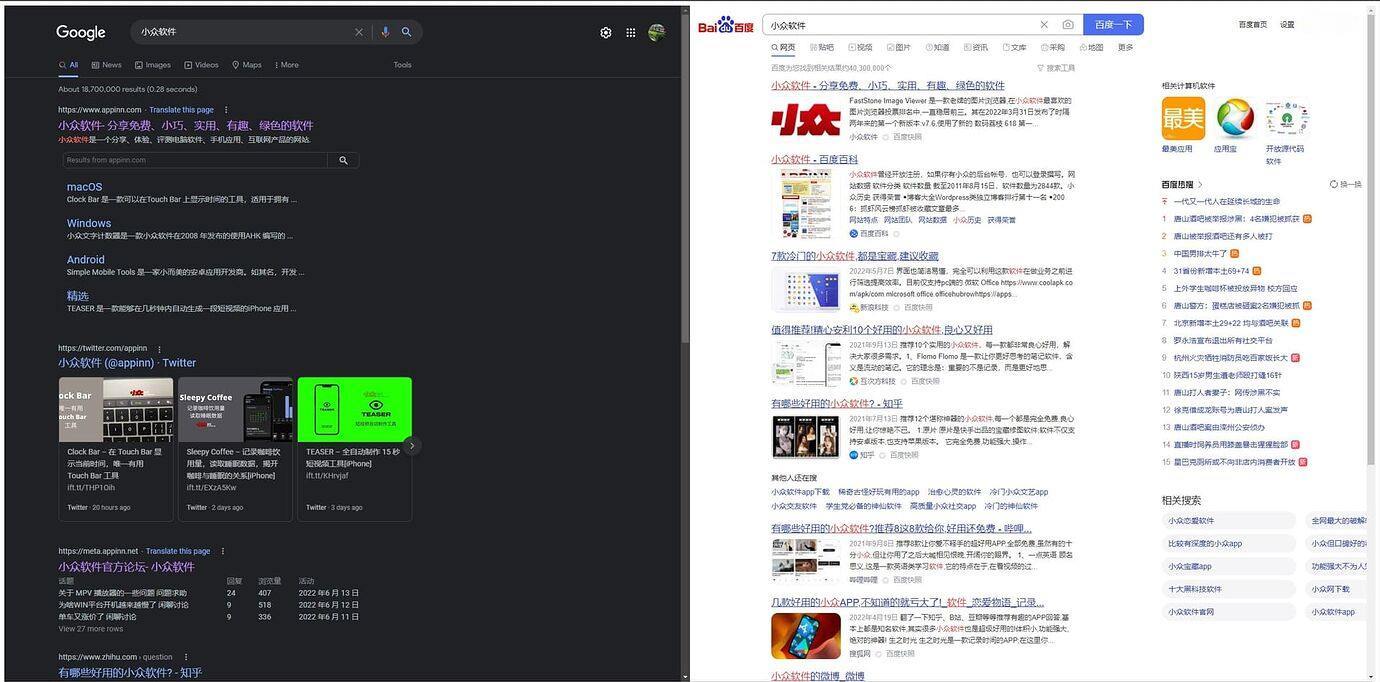Screen dimensions: 1380x682
Task: Switch to Baidu 知道 tab
Action: click(937, 47)
